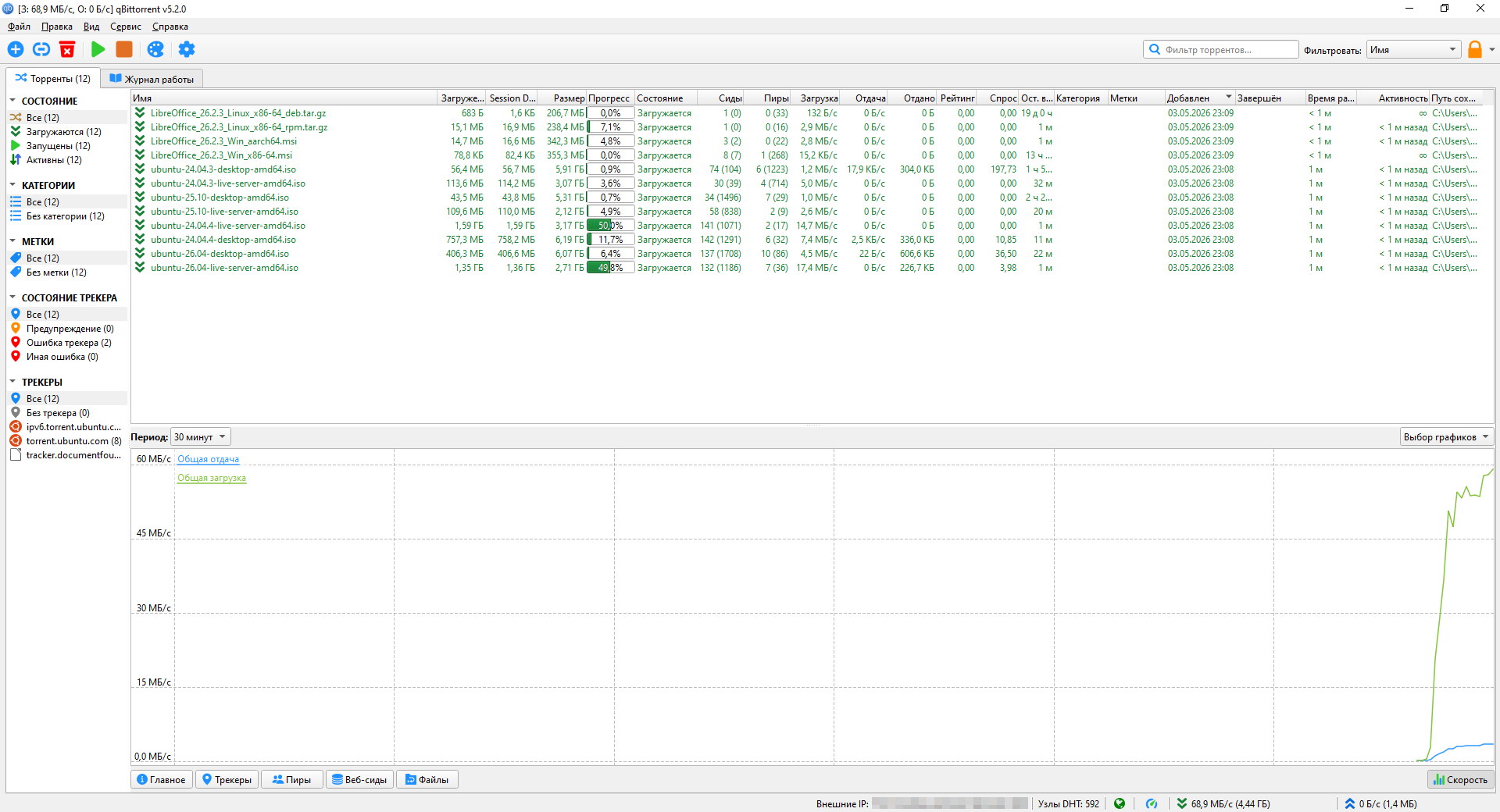Image resolution: width=1500 pixels, height=812 pixels.
Task: Start torrents with green play icon
Action: pos(98,49)
